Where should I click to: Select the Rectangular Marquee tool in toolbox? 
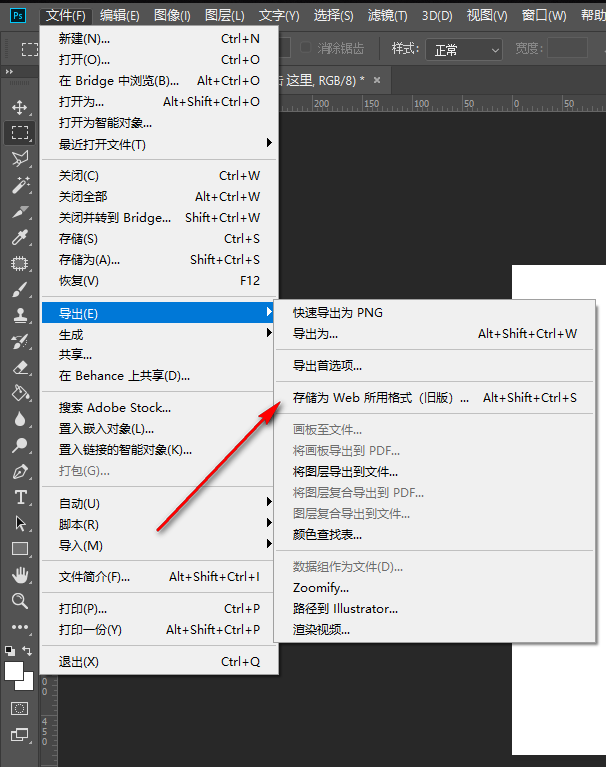pyautogui.click(x=20, y=133)
